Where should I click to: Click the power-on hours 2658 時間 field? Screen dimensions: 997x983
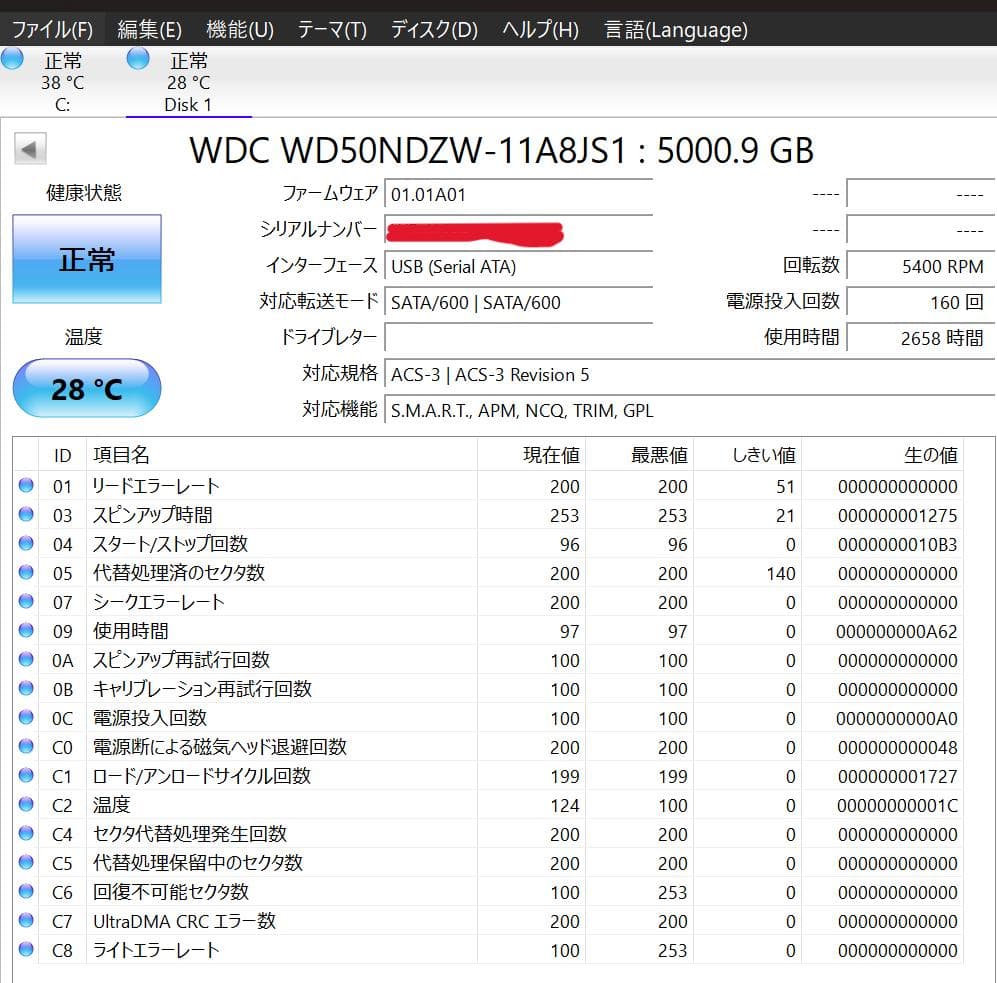[x=920, y=338]
